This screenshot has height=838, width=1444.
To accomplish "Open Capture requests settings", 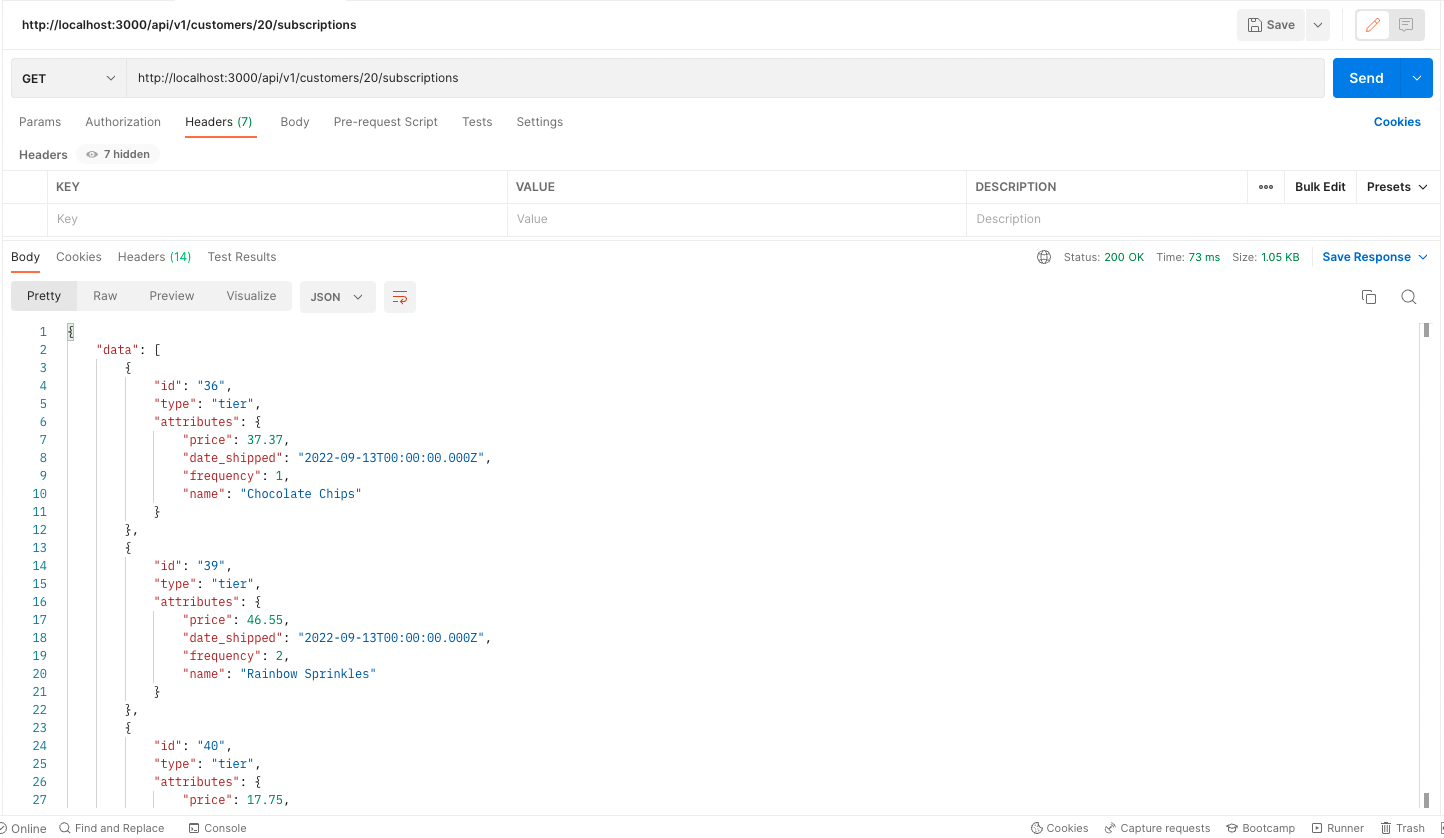I will 1156,828.
